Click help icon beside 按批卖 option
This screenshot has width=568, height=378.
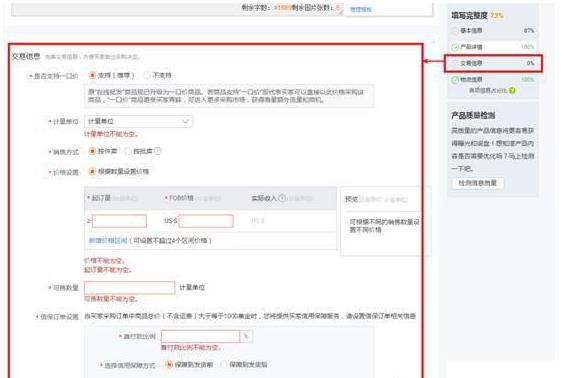tap(157, 151)
